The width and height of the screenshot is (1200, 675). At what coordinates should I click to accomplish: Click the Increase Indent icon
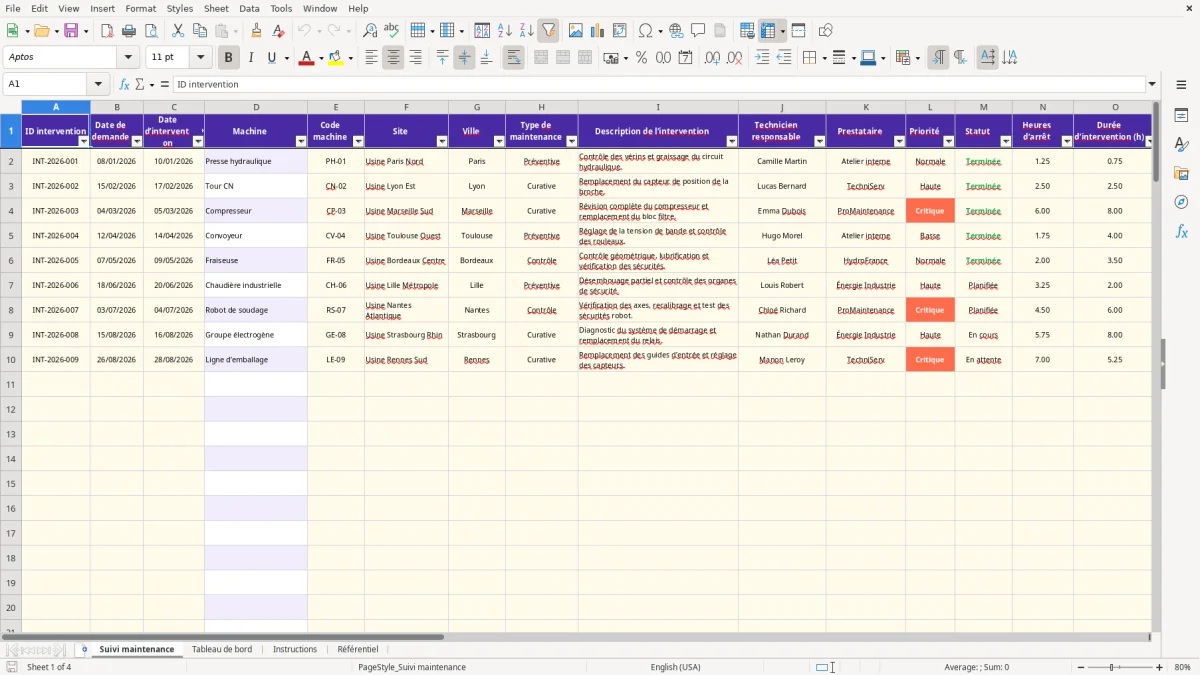763,58
